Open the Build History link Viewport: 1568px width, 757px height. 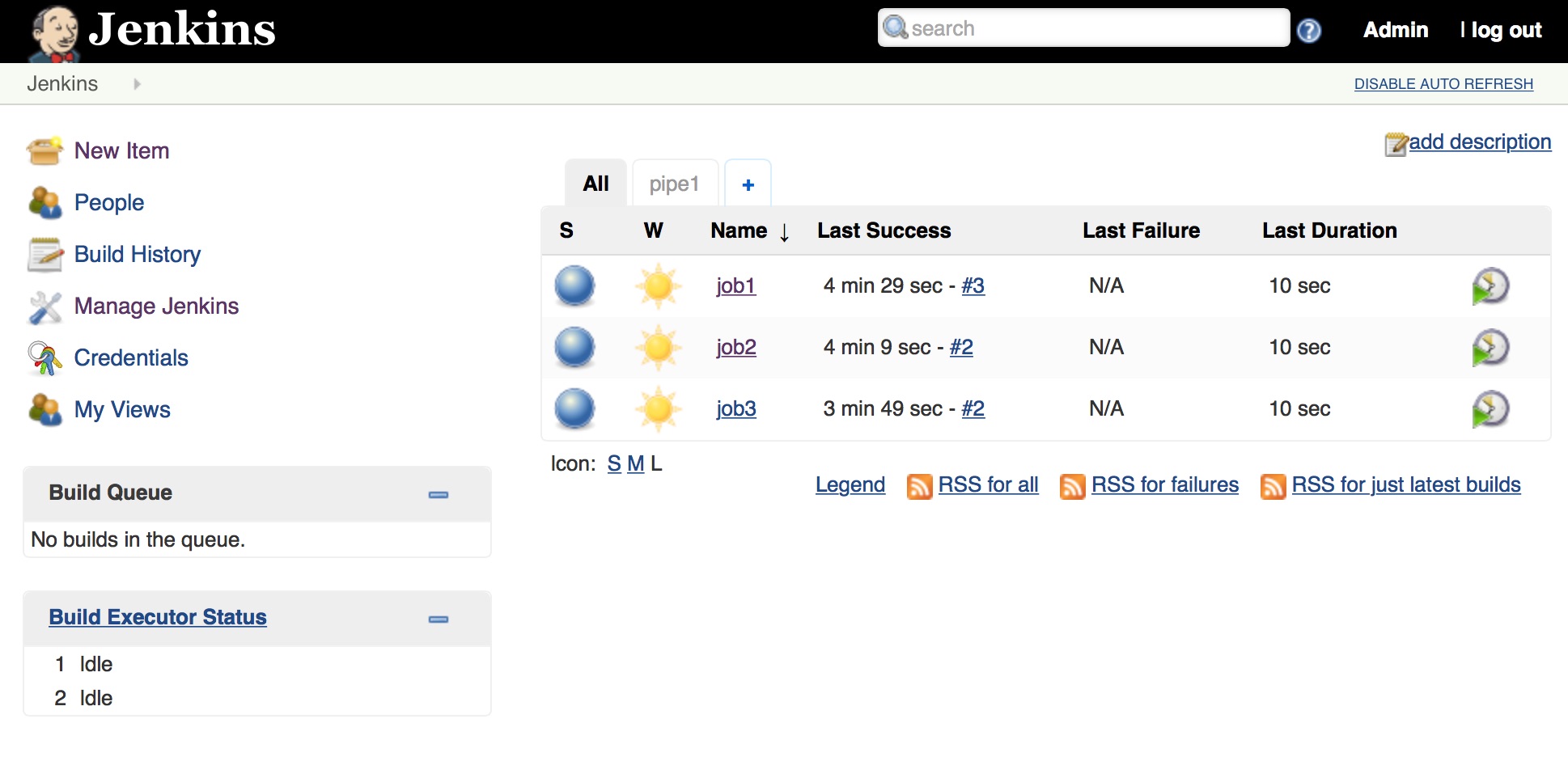click(138, 254)
